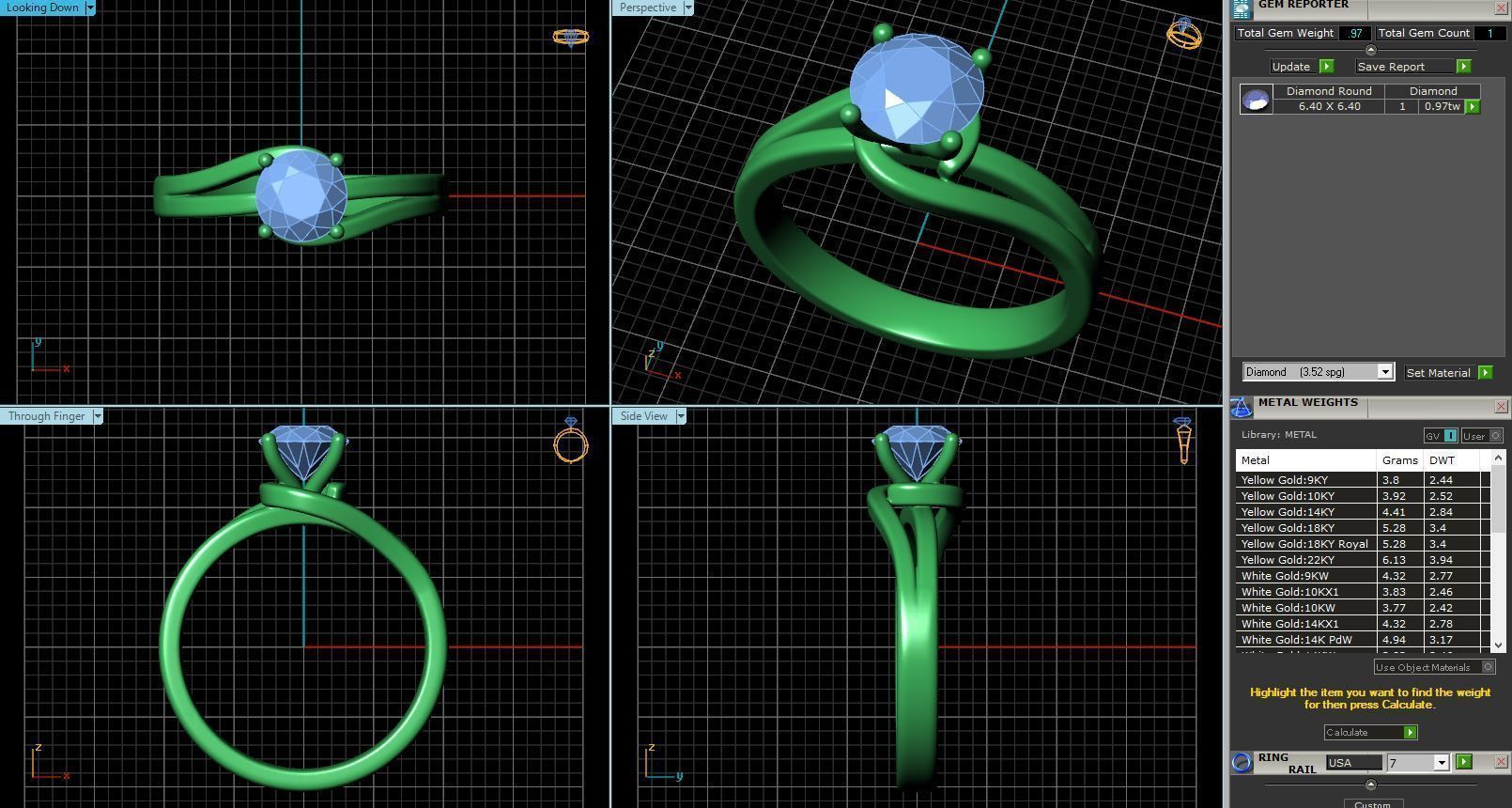Click the Diamond Round gem cell

(x=1329, y=91)
